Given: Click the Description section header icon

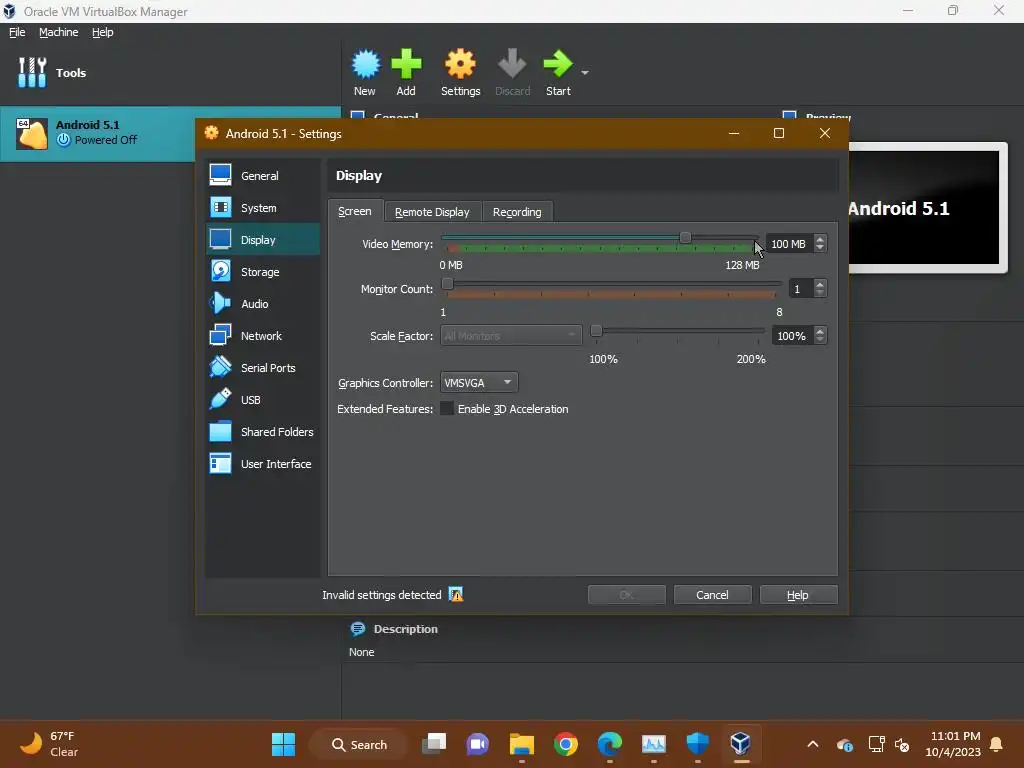Looking at the screenshot, I should [358, 629].
